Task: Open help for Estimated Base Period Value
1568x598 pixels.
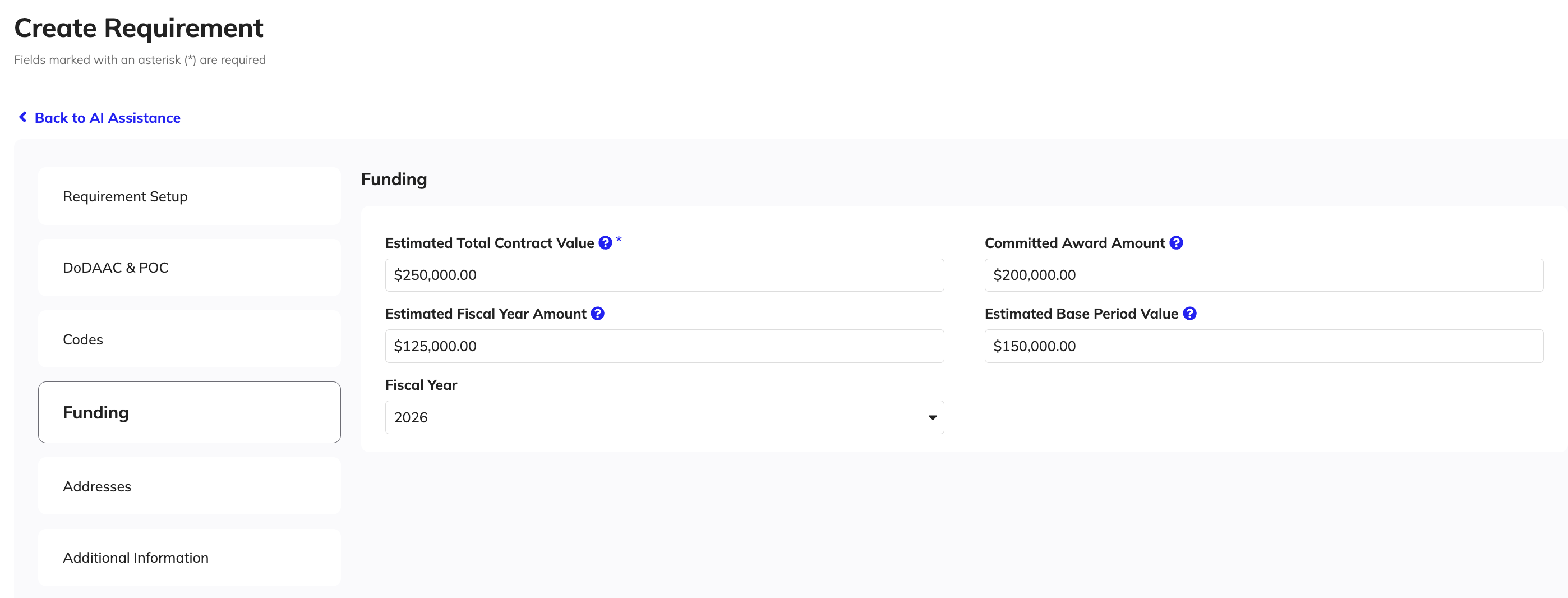Action: [1189, 314]
